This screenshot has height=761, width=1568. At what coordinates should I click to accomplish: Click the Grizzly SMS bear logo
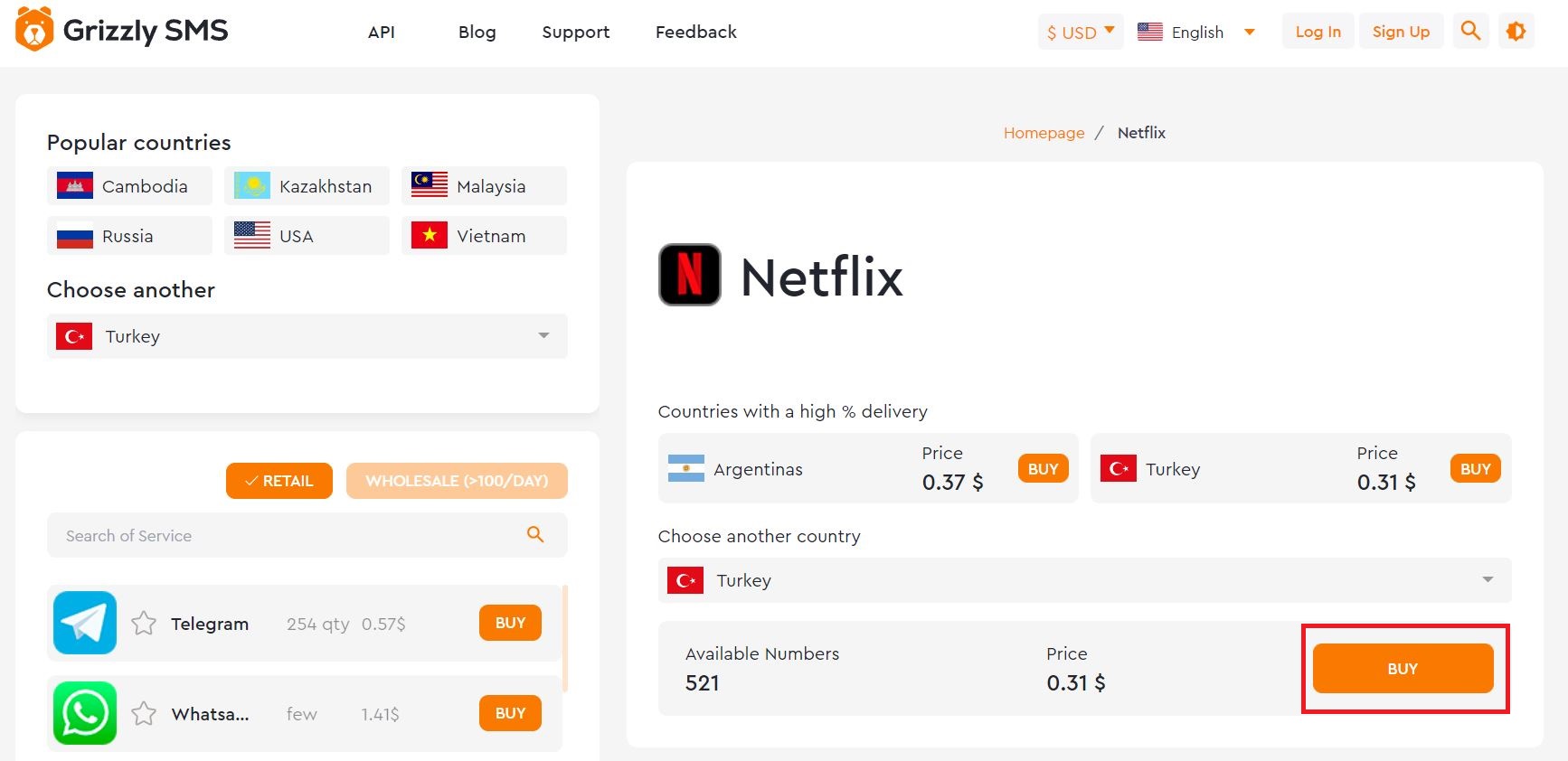pos(34,29)
